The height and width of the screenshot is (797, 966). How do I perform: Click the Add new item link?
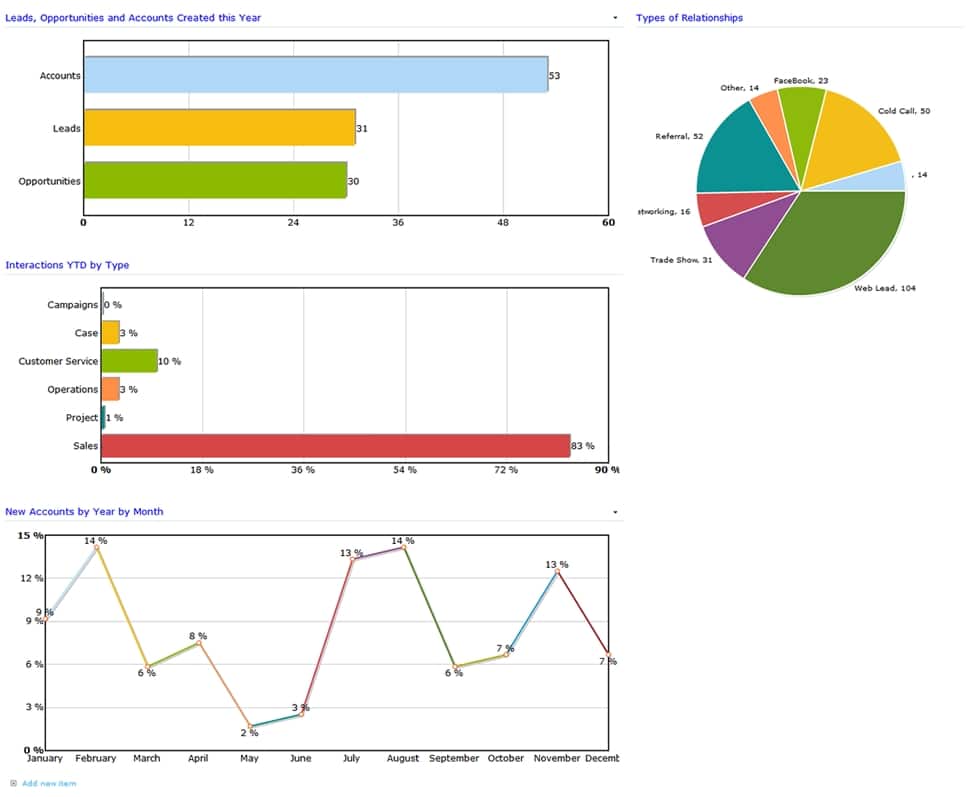click(48, 783)
